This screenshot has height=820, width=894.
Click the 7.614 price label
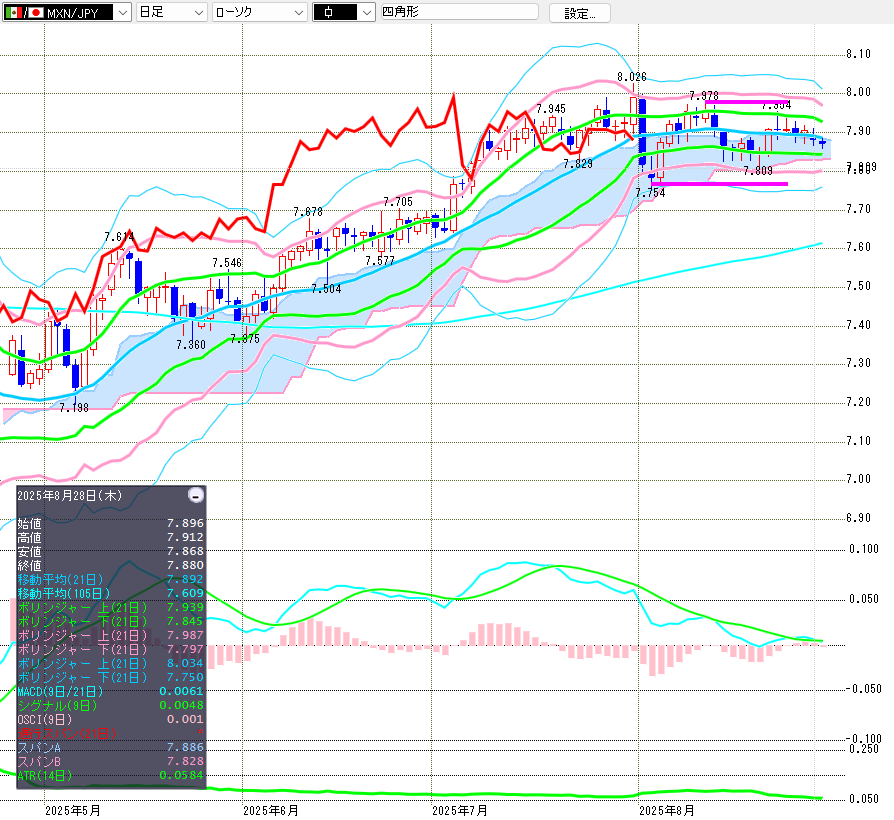point(119,237)
